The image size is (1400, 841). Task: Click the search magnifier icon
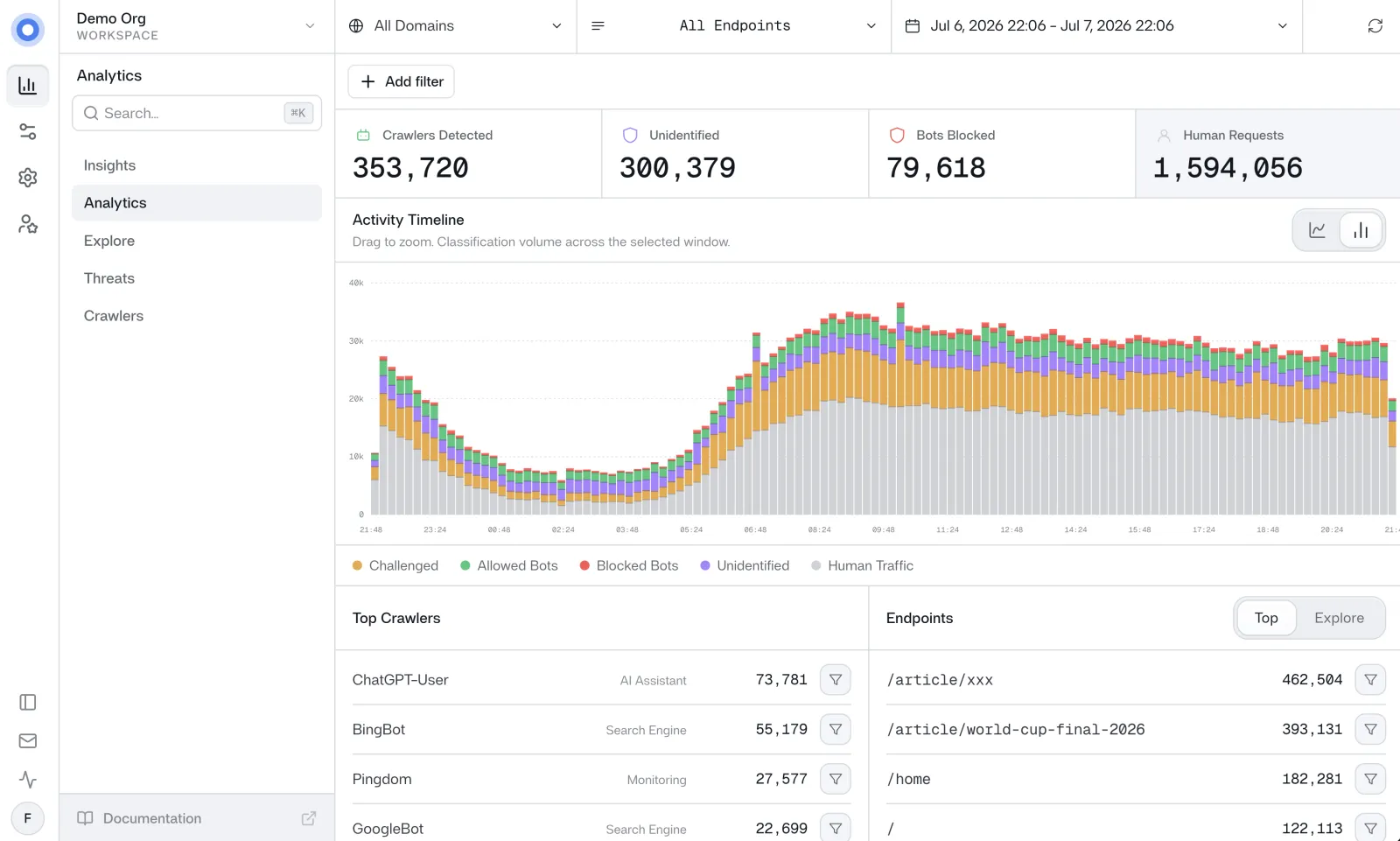pyautogui.click(x=91, y=113)
